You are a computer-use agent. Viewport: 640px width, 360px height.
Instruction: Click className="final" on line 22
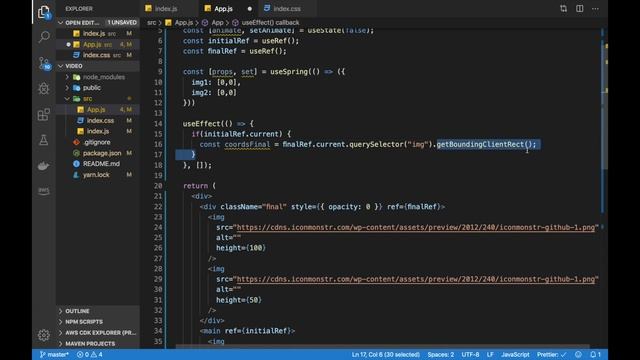point(253,207)
